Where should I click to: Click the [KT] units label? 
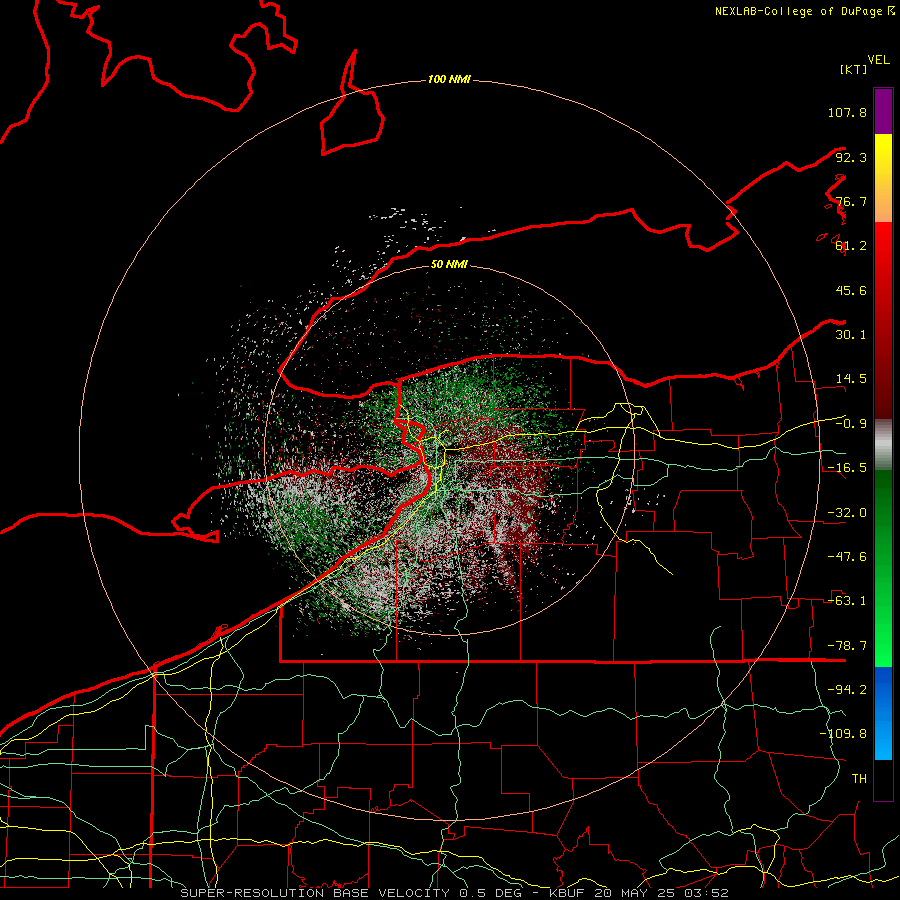853,69
